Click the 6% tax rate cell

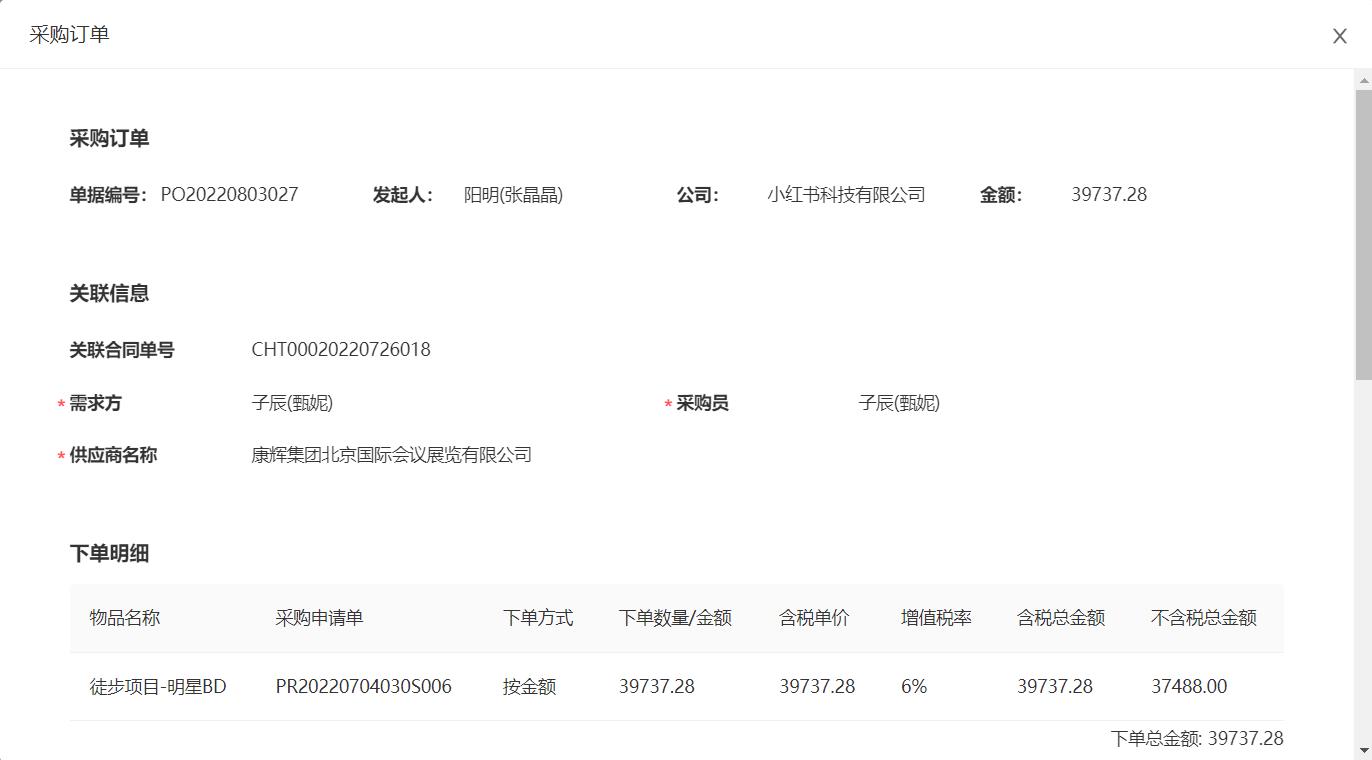(914, 687)
